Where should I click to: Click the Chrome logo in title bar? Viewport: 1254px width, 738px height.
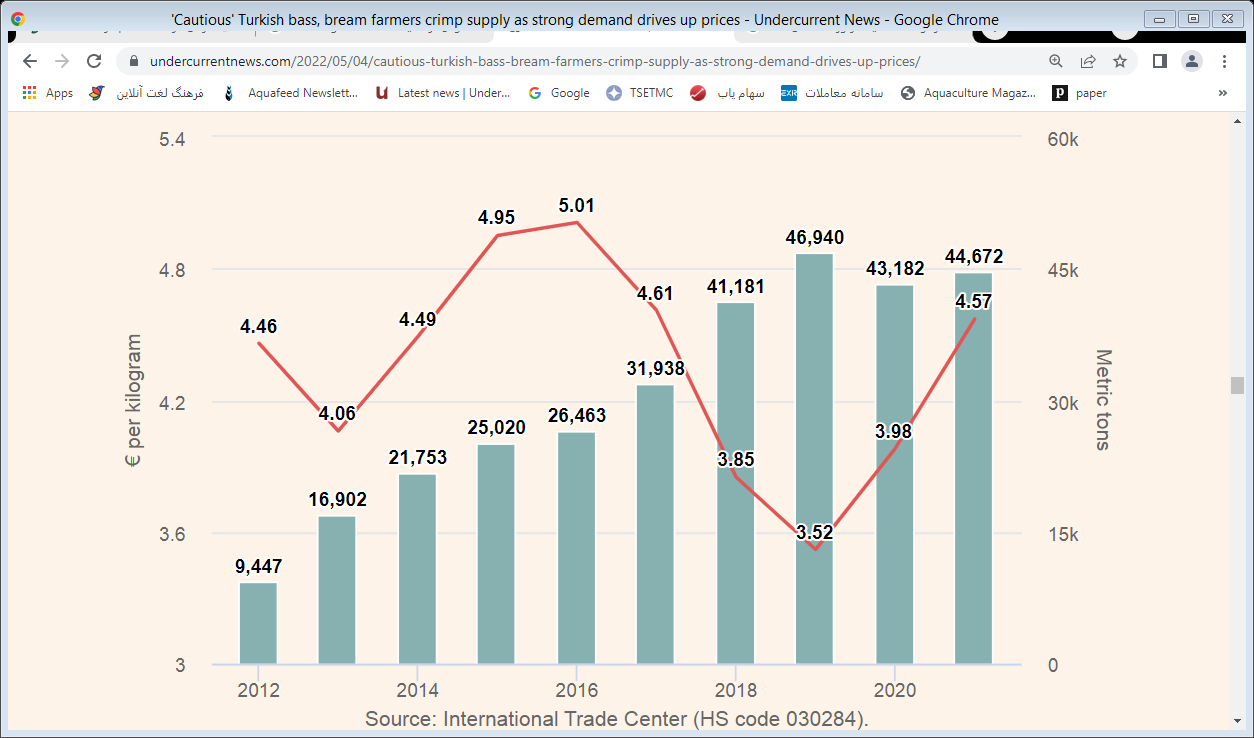[x=18, y=19]
